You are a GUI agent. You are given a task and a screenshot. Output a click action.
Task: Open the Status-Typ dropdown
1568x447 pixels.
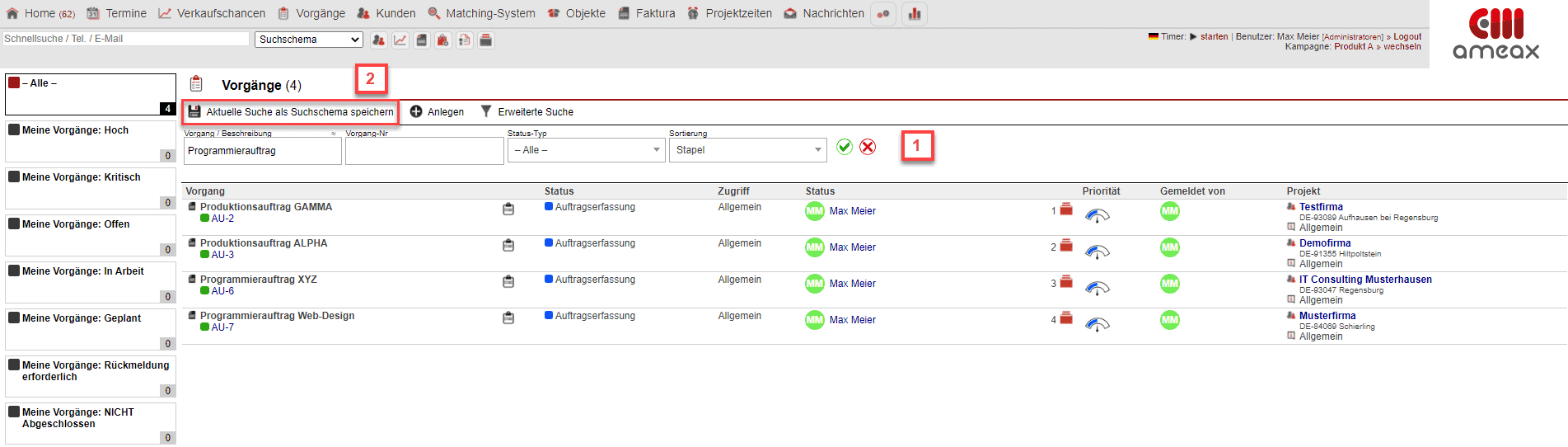pos(586,150)
